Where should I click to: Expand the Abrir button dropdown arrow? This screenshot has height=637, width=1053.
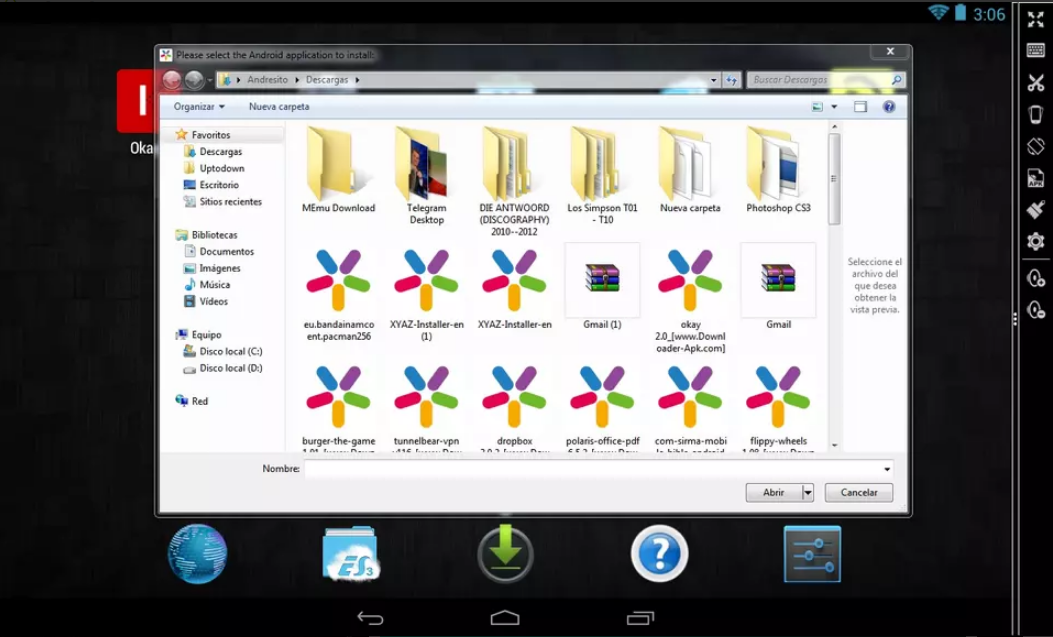click(x=808, y=492)
